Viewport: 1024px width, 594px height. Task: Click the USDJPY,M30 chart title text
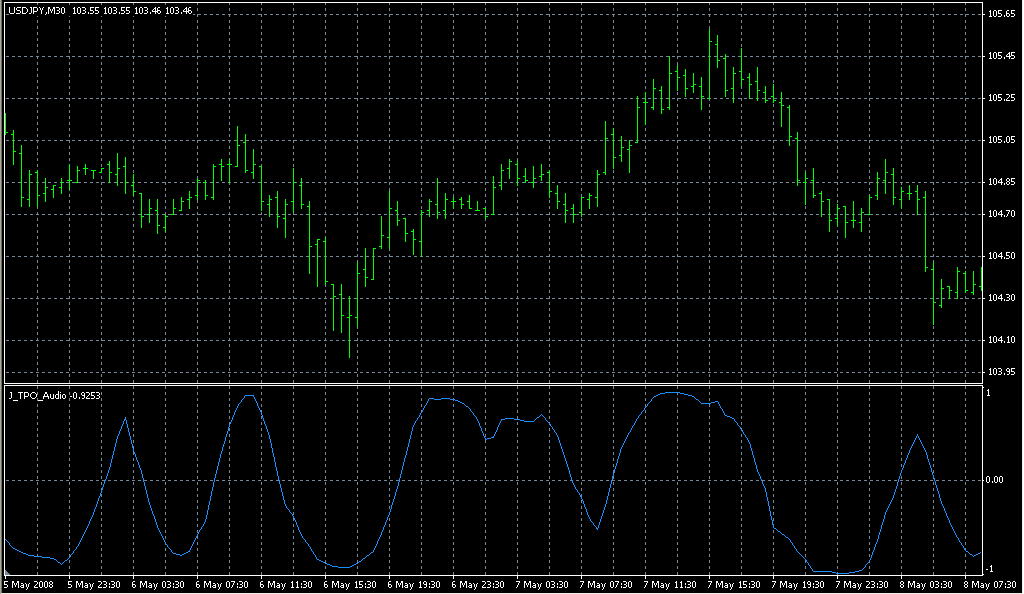(37, 10)
